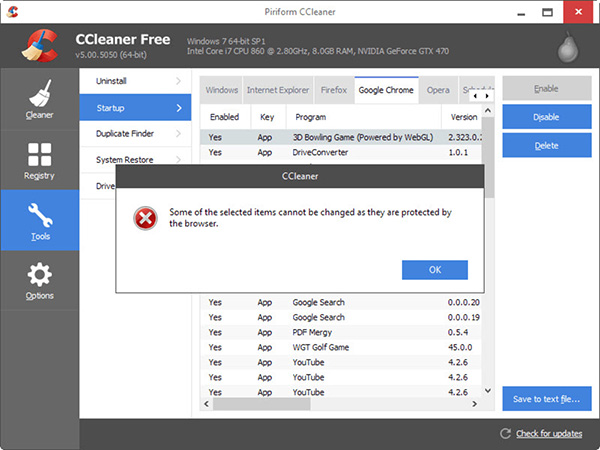This screenshot has width=600, height=450.
Task: Click the Disable button
Action: 546,117
